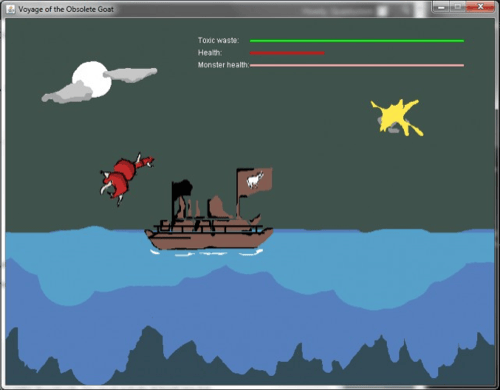Click the white moon behind clouds
Image resolution: width=500 pixels, height=390 pixels.
point(91,79)
